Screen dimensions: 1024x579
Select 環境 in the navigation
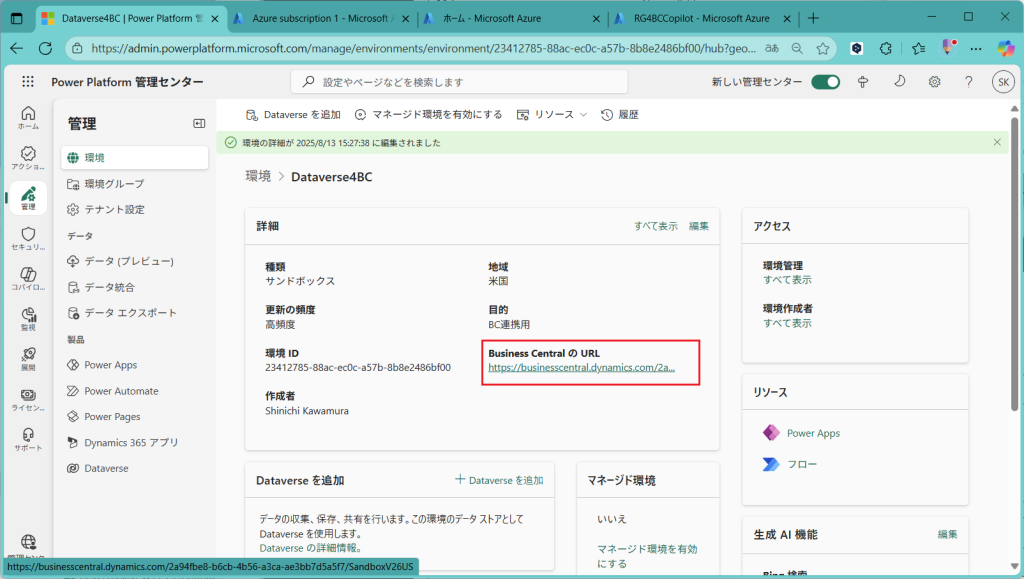(135, 157)
